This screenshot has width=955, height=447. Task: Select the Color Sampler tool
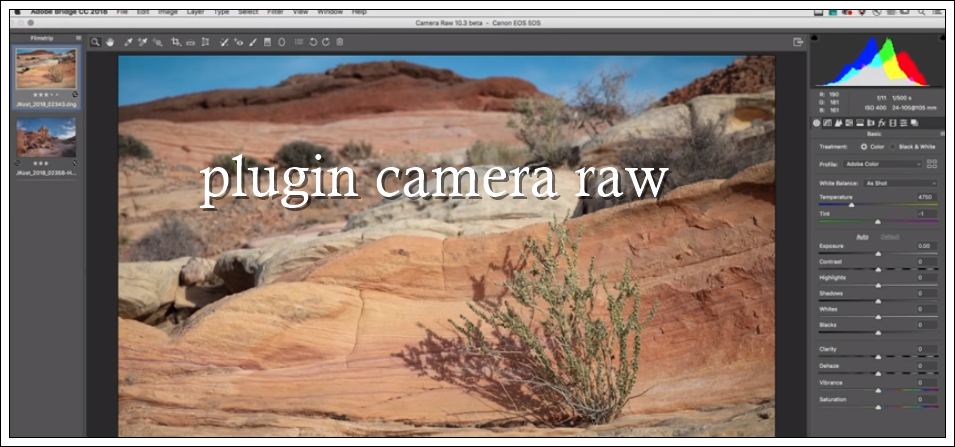[143, 42]
